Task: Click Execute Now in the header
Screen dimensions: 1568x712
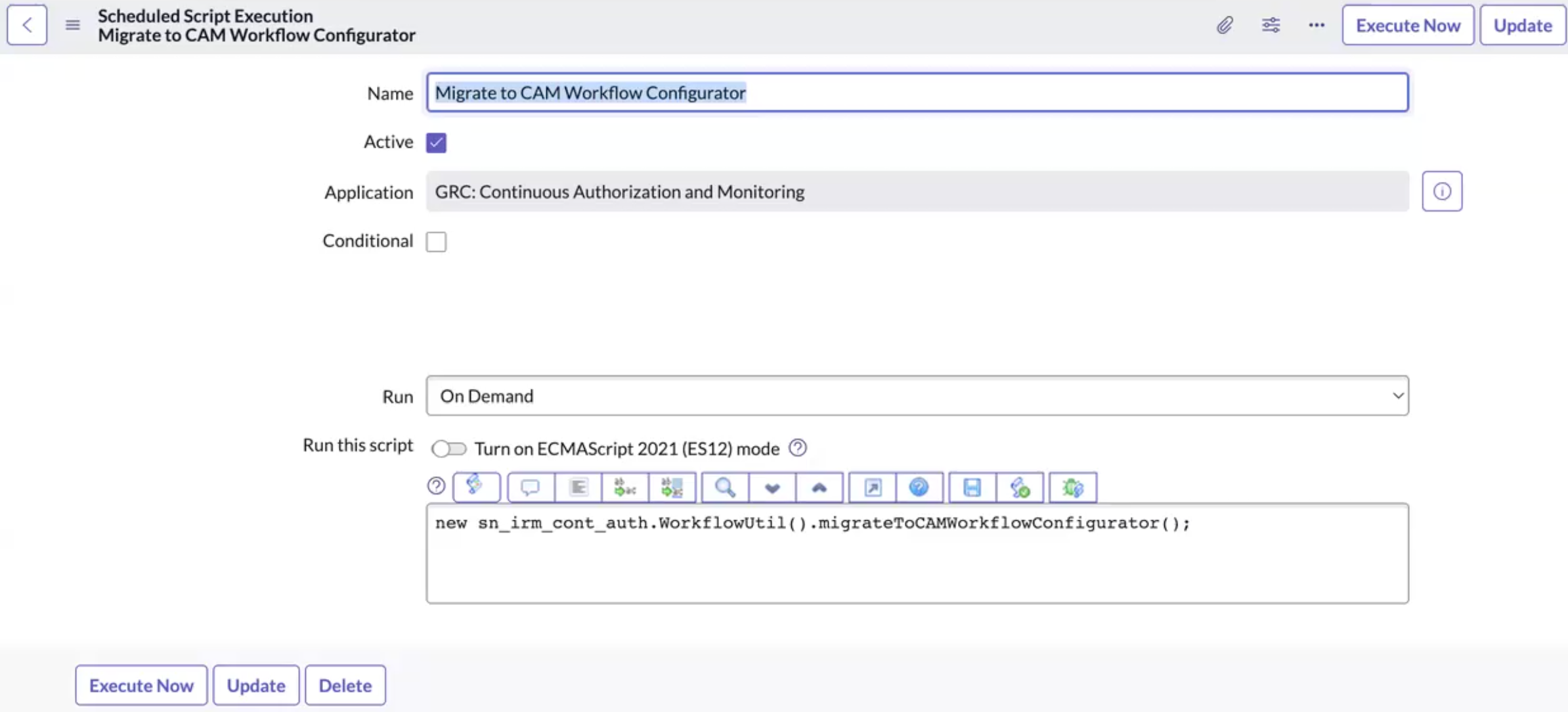Action: tap(1408, 25)
